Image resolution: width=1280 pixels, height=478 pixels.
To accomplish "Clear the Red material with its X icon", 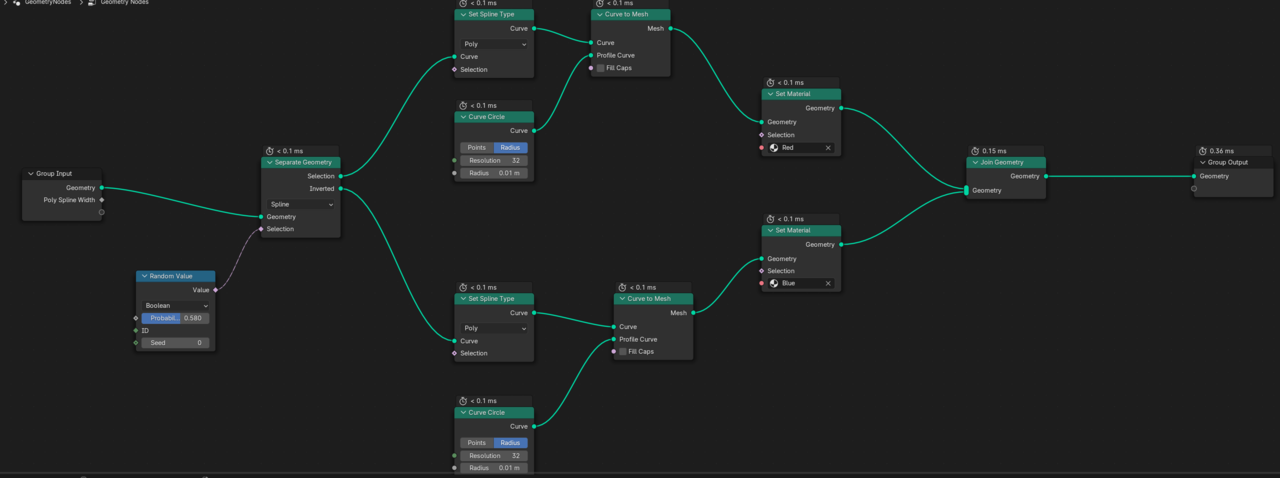I will point(828,147).
